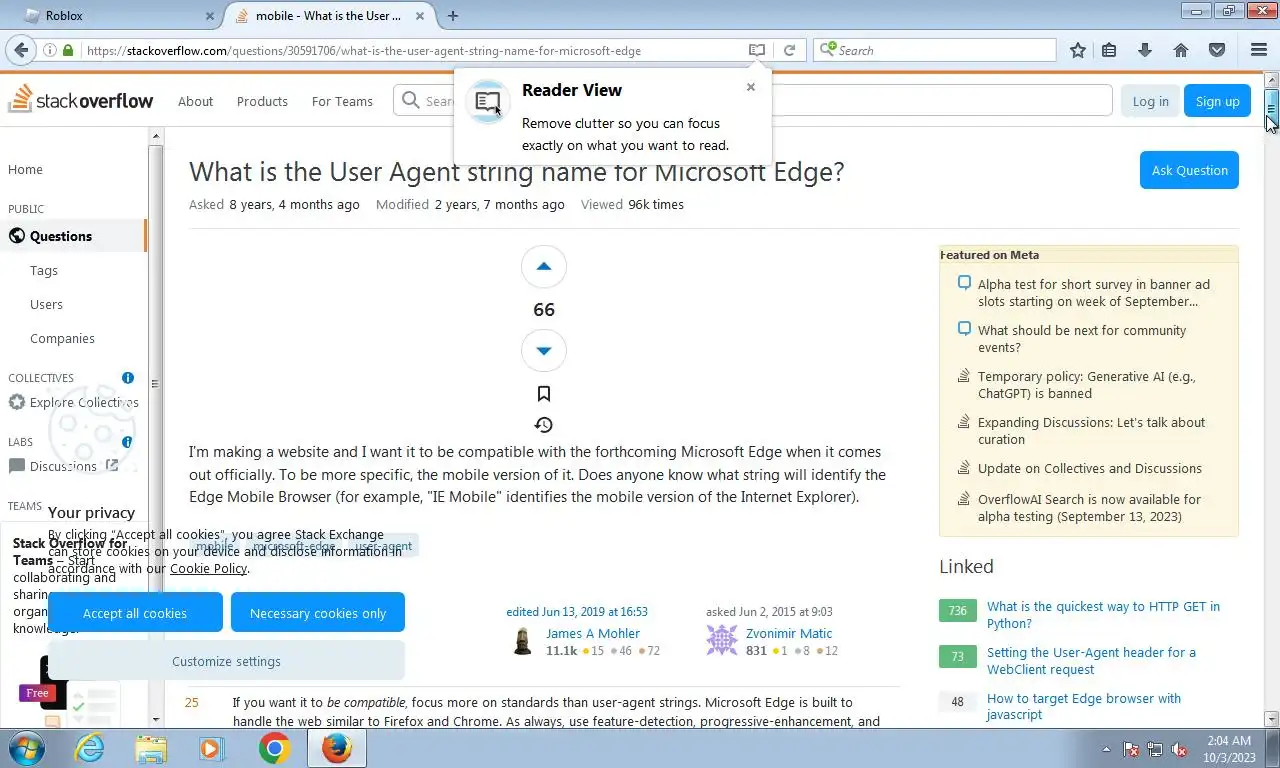The height and width of the screenshot is (768, 1280).
Task: Open File Explorer from taskbar
Action: [x=151, y=748]
